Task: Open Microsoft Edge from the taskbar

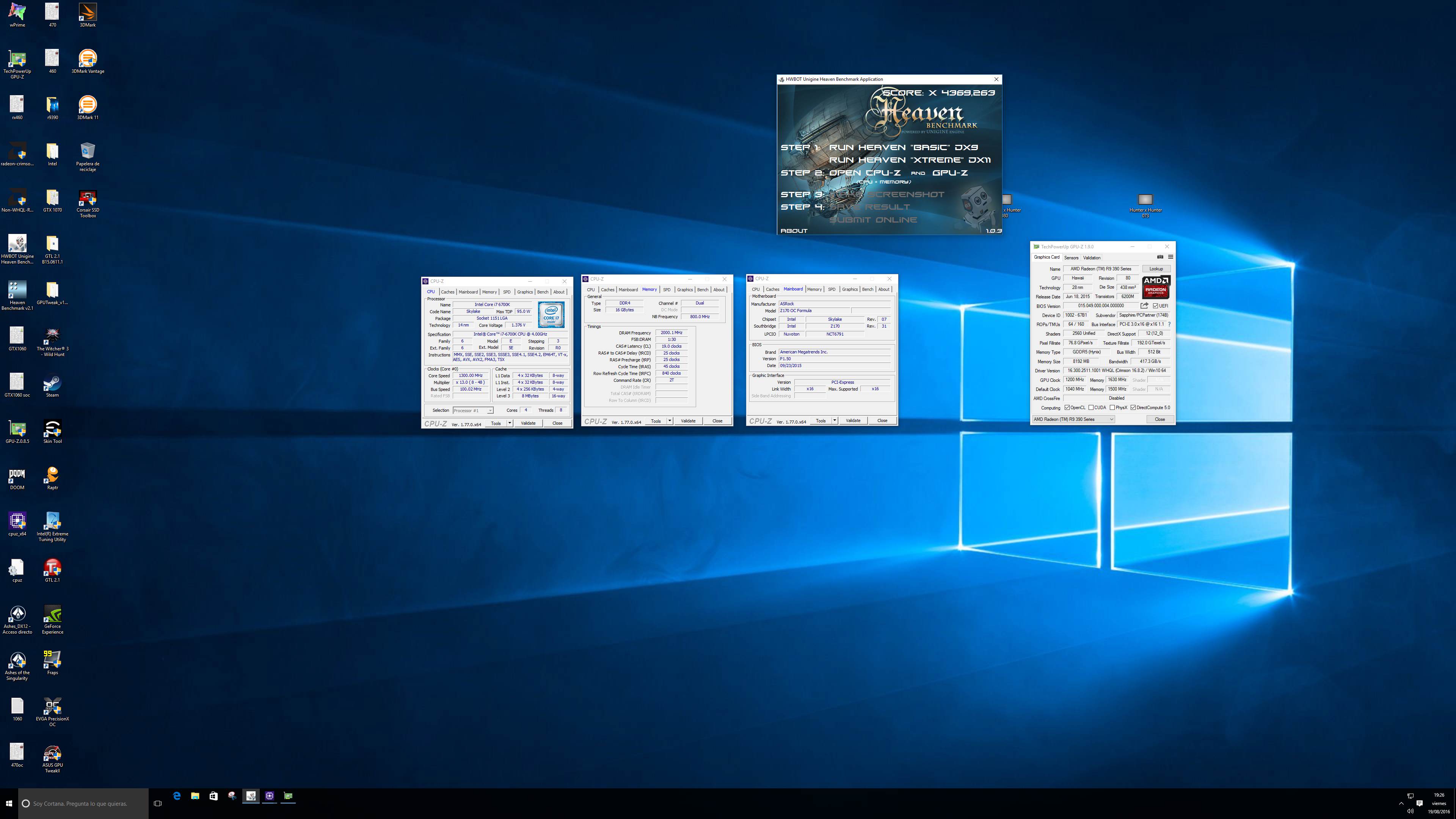Action: click(177, 796)
